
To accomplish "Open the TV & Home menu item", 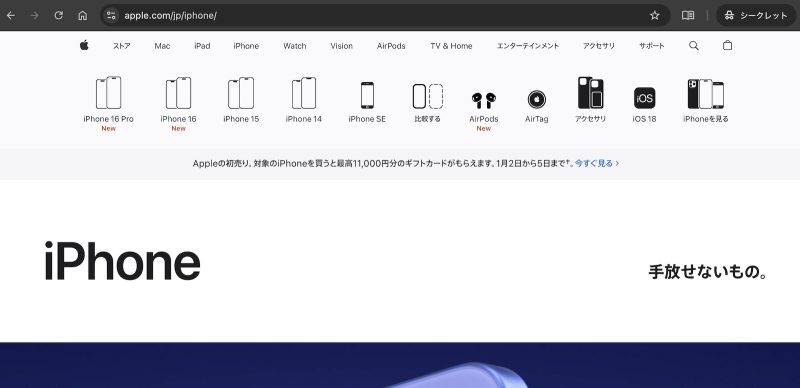I will (451, 46).
